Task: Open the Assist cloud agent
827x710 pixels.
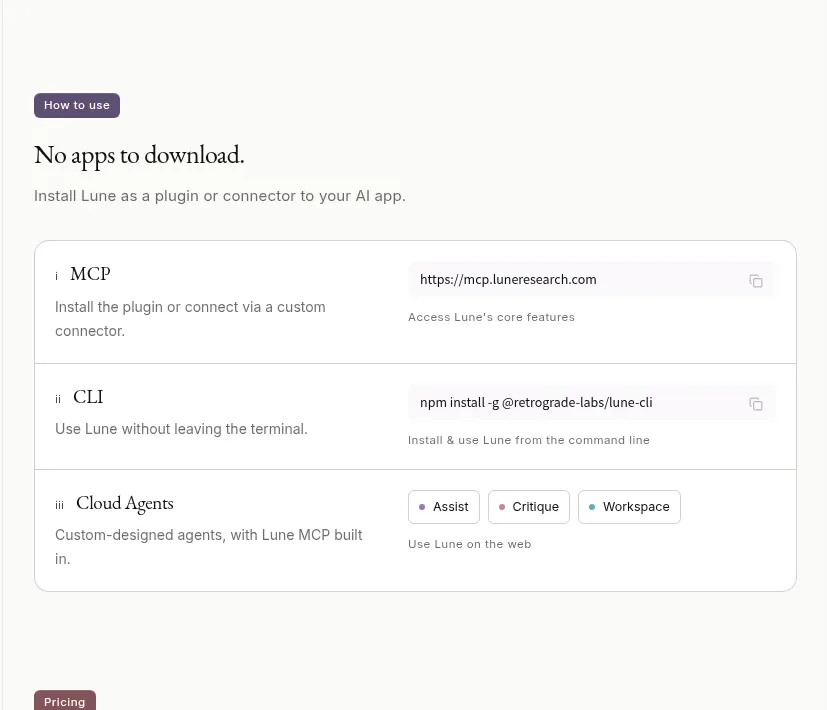Action: (x=444, y=507)
